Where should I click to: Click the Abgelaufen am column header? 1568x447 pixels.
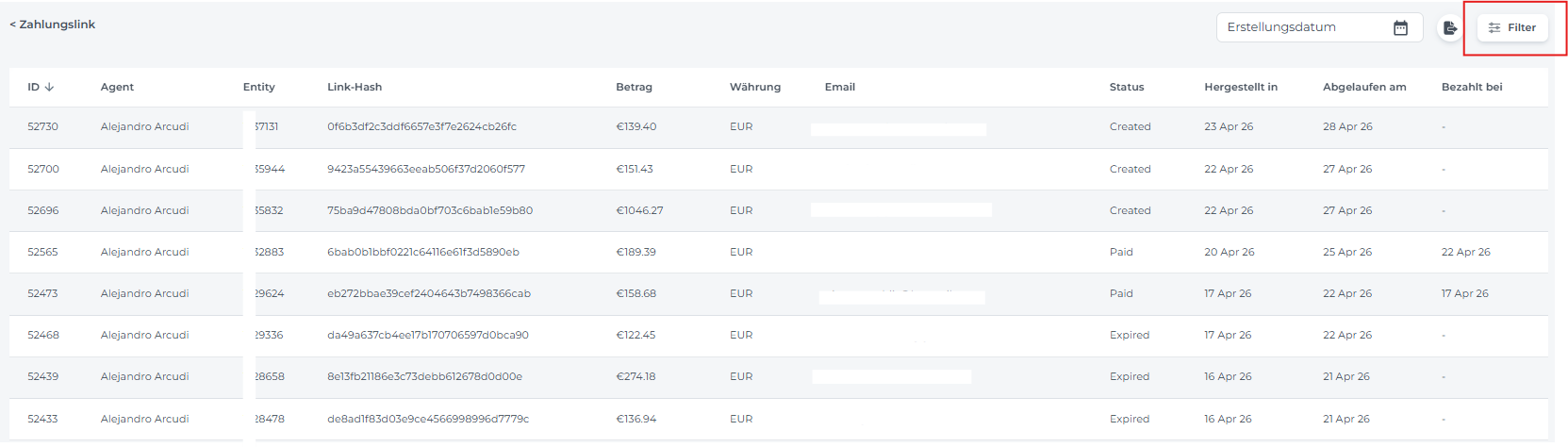(1364, 87)
